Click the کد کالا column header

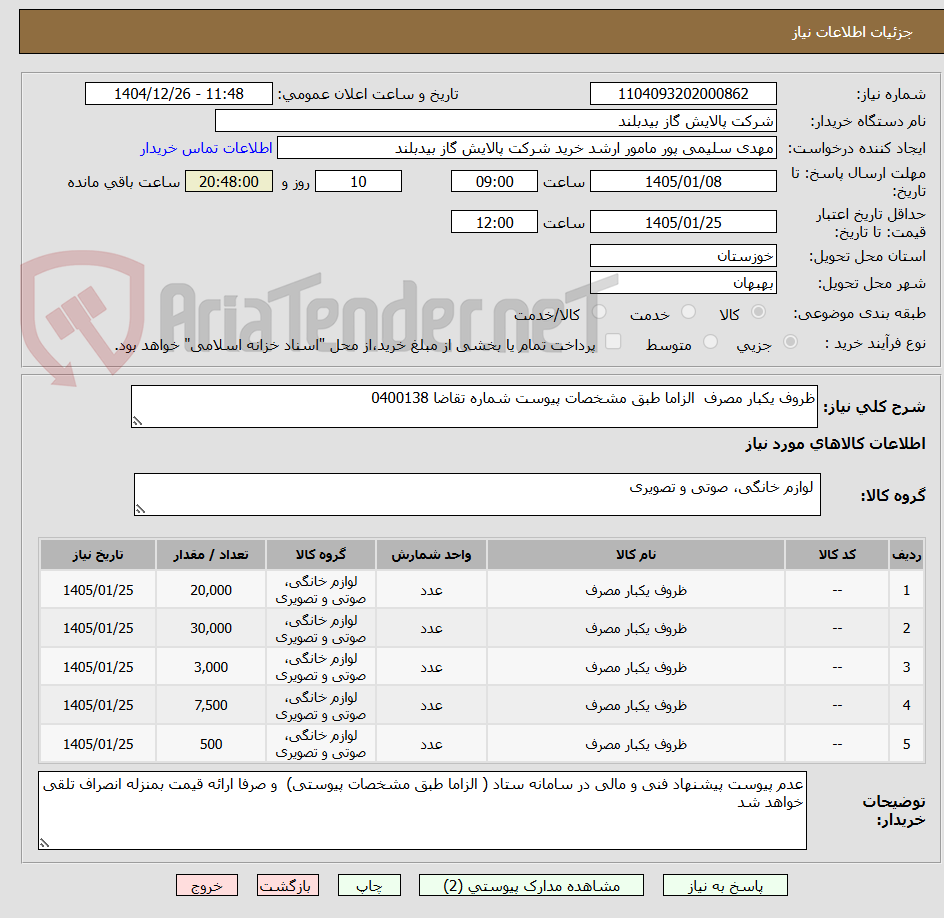[x=837, y=554]
